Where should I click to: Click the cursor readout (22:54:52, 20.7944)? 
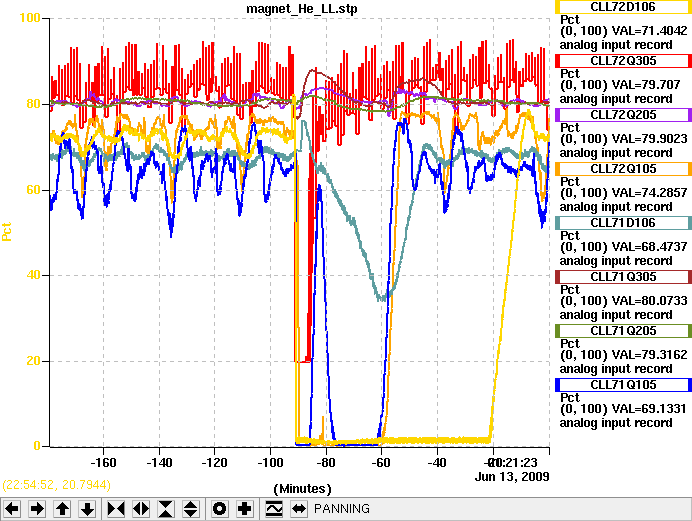point(56,485)
